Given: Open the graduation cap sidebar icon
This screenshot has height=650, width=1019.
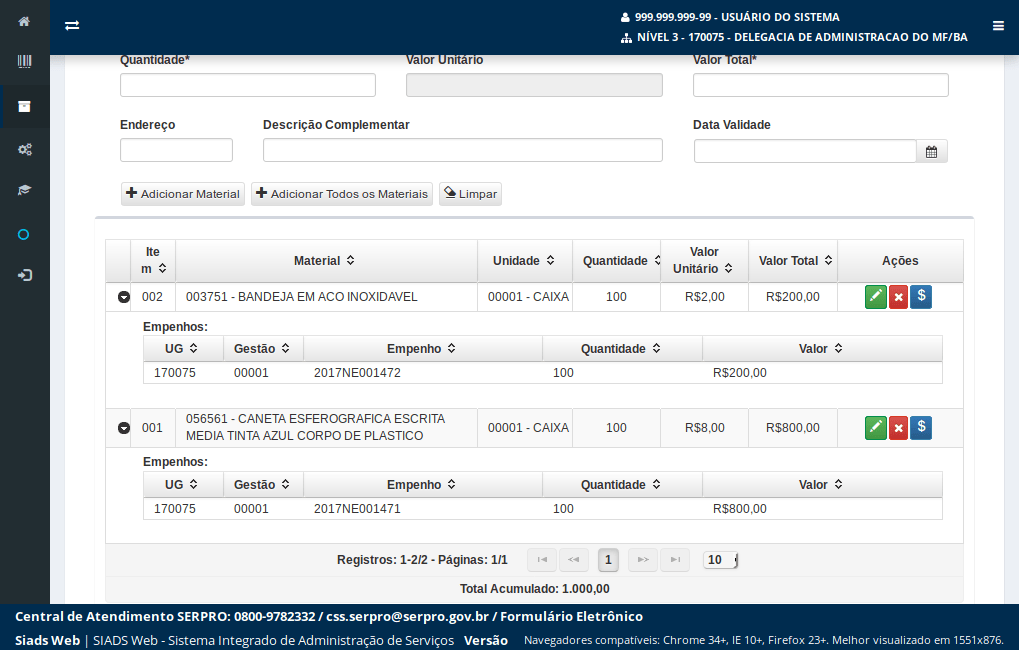Looking at the screenshot, I should pyautogui.click(x=24, y=190).
